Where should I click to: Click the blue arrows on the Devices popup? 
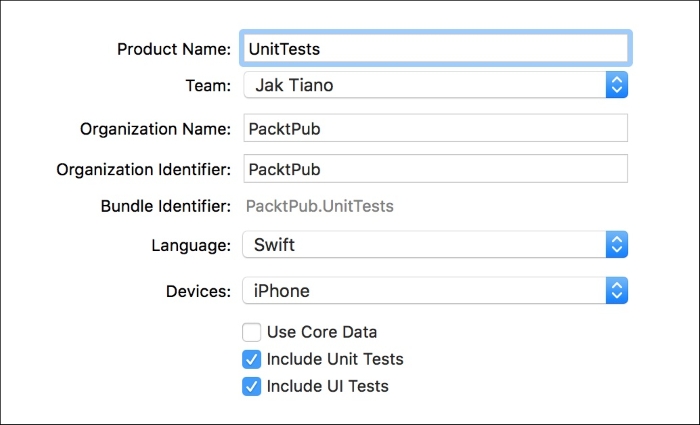click(x=617, y=291)
